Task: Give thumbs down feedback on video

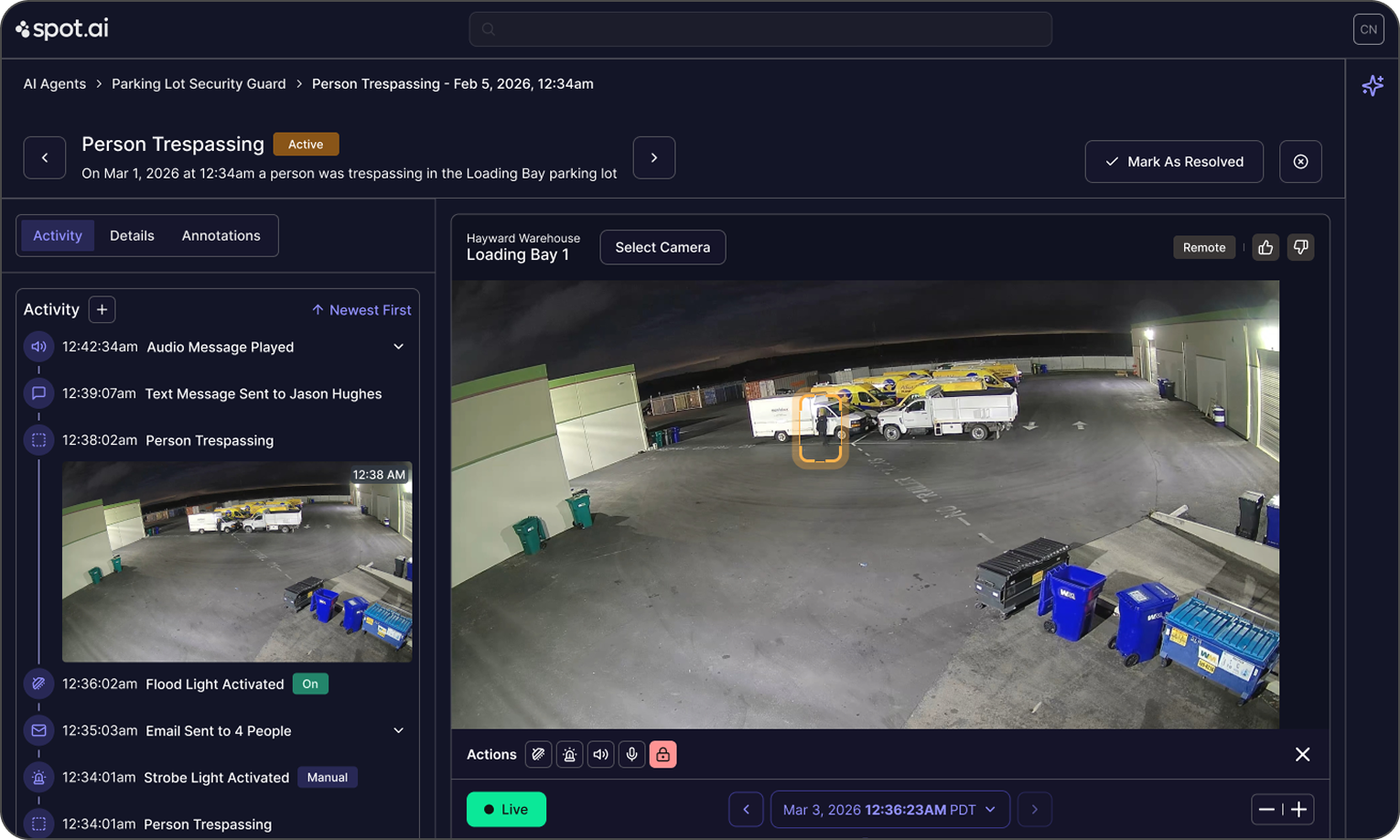Action: [x=1300, y=247]
